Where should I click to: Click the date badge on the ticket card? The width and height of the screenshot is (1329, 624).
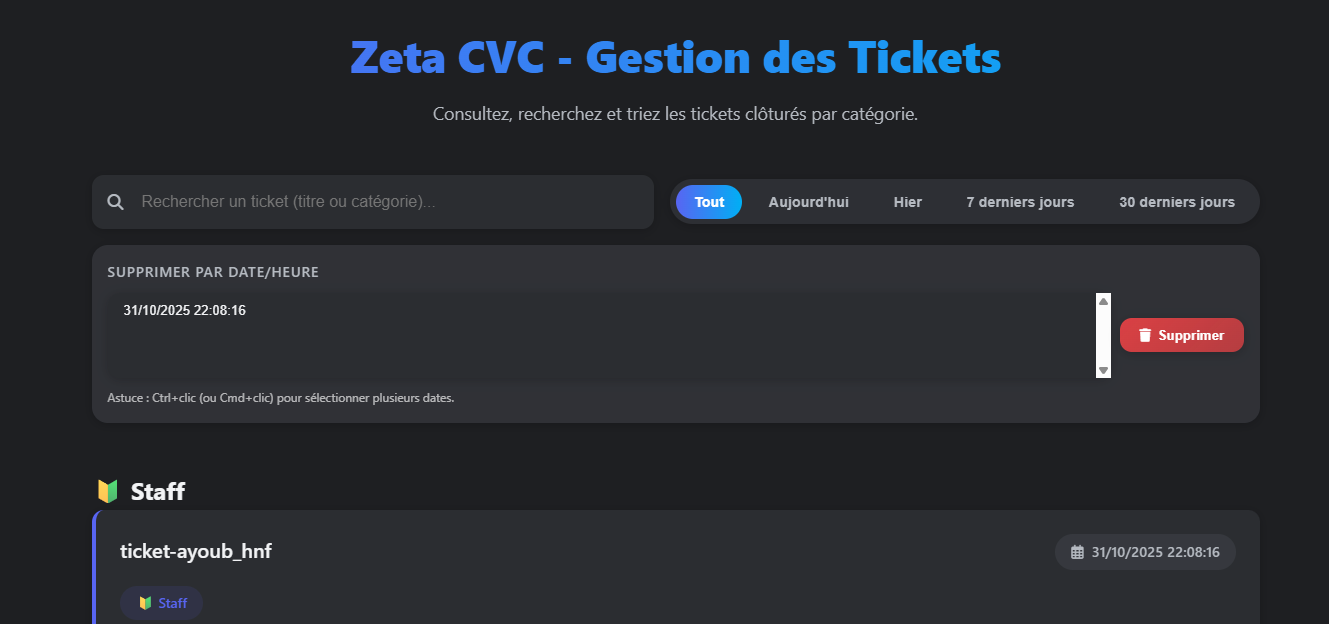pos(1144,551)
